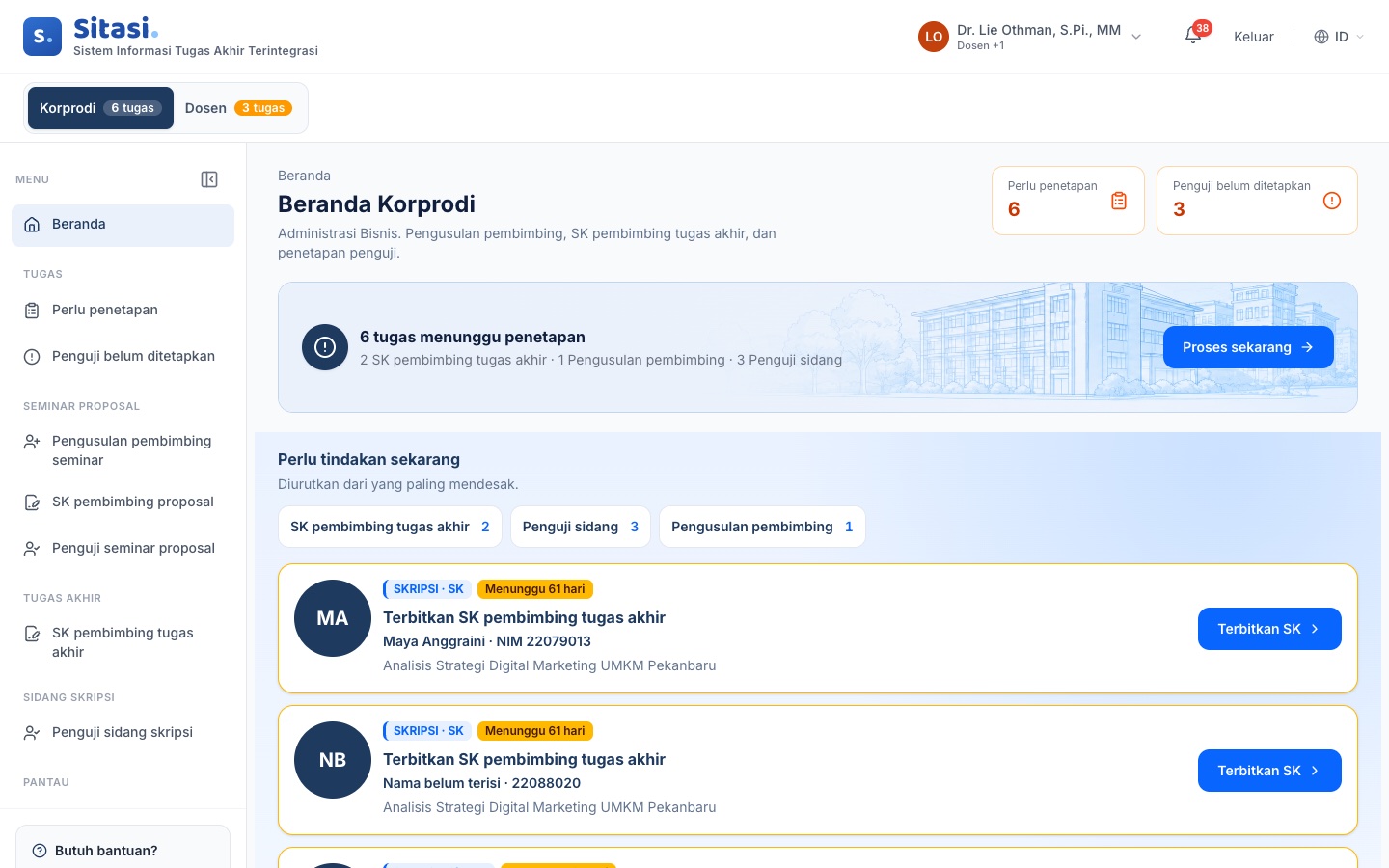Filter by Penguji sidang

click(581, 527)
